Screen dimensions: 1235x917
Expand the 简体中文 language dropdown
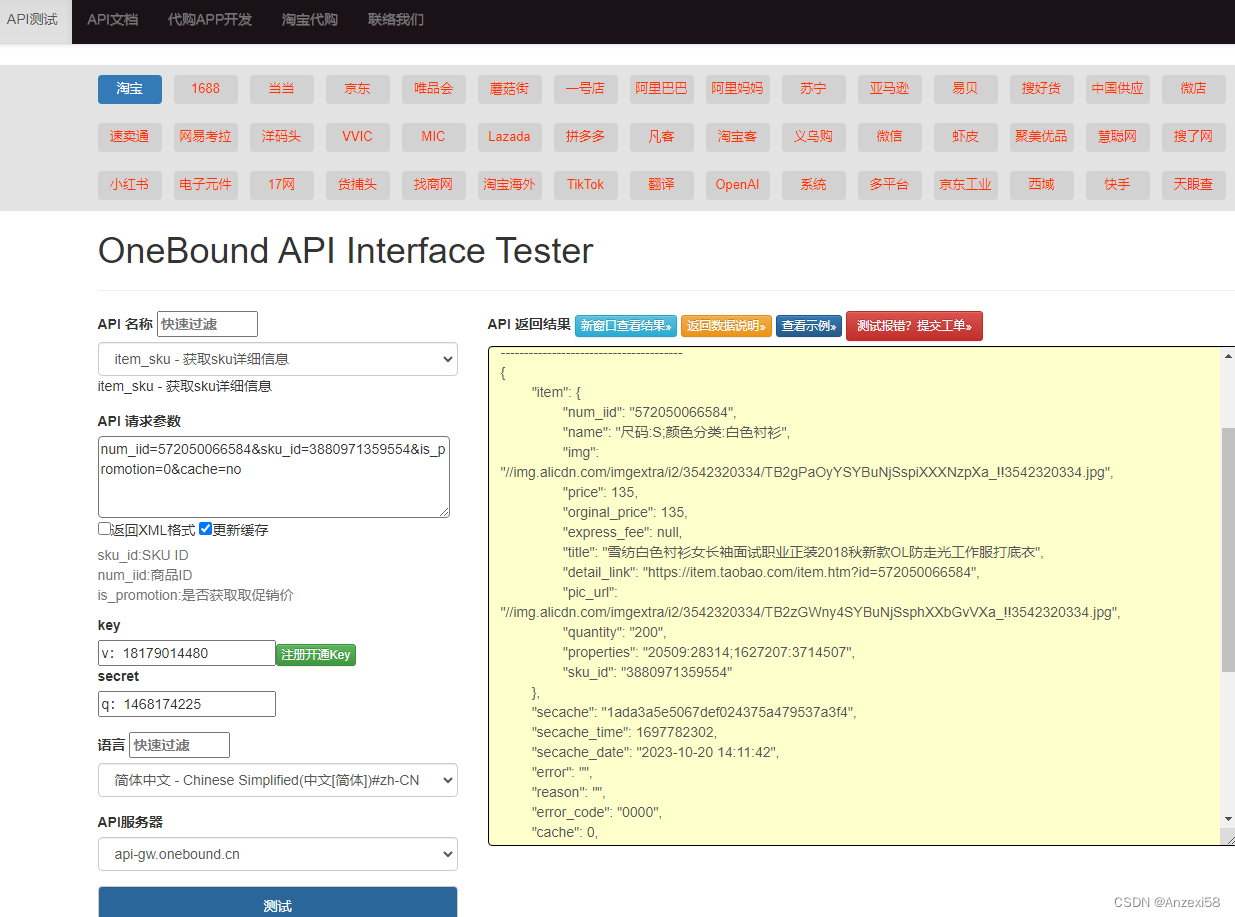pos(278,780)
